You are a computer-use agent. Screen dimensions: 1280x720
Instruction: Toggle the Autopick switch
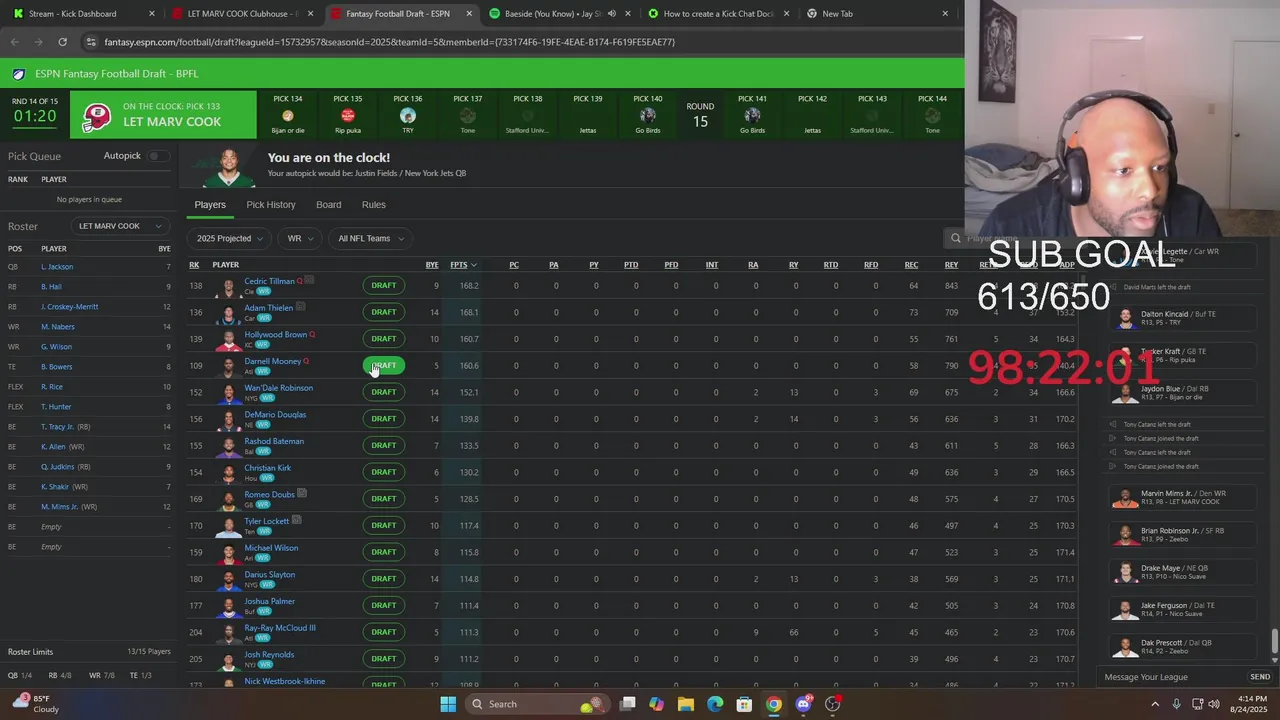[157, 156]
